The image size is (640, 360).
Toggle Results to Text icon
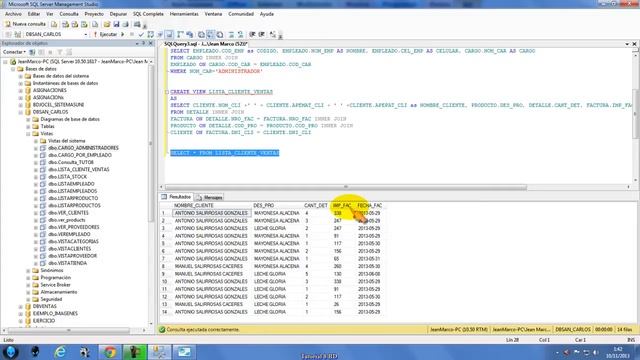point(201,35)
